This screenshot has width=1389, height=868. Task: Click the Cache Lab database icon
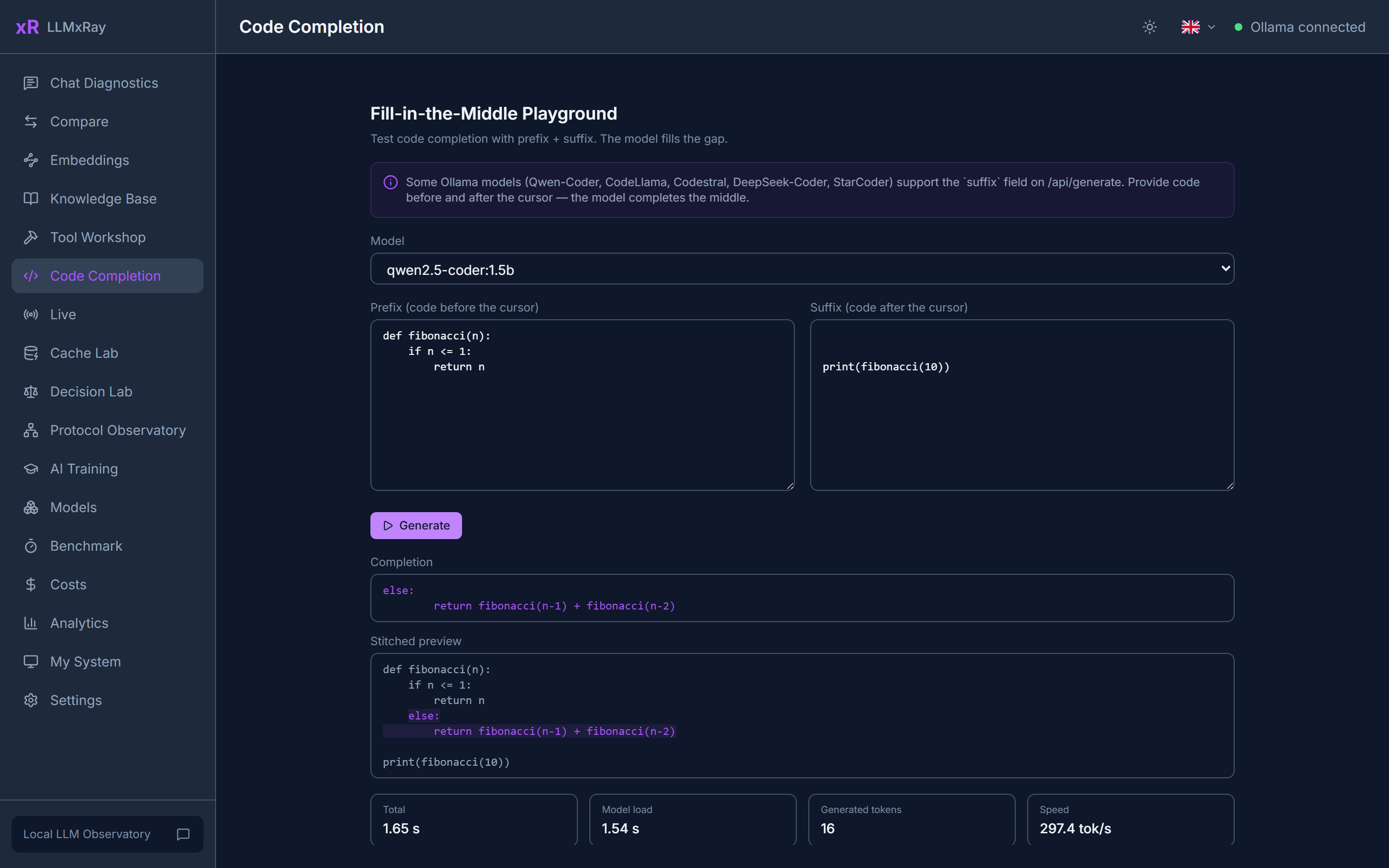tap(31, 353)
